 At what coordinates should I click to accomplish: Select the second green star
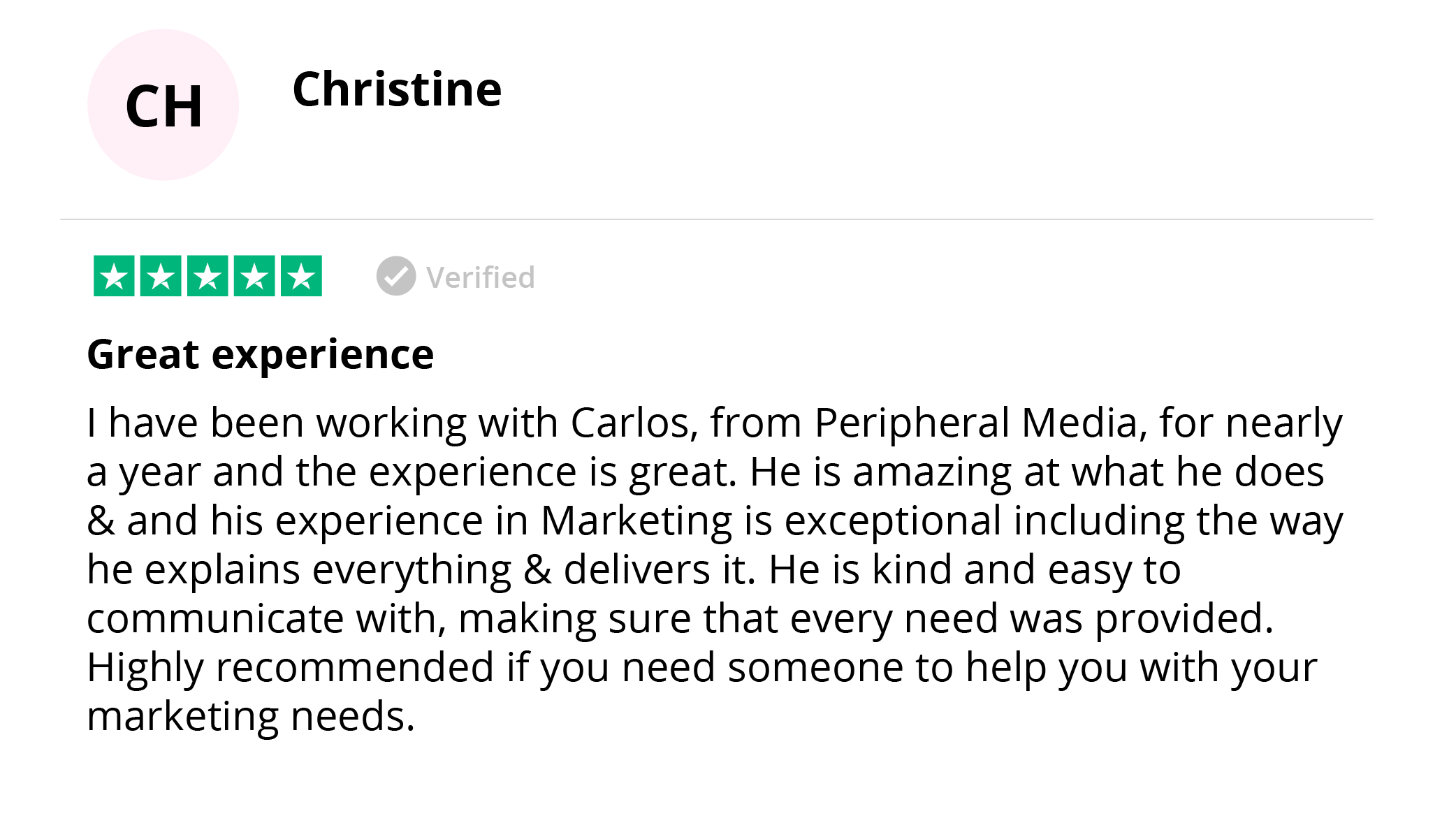(x=161, y=276)
